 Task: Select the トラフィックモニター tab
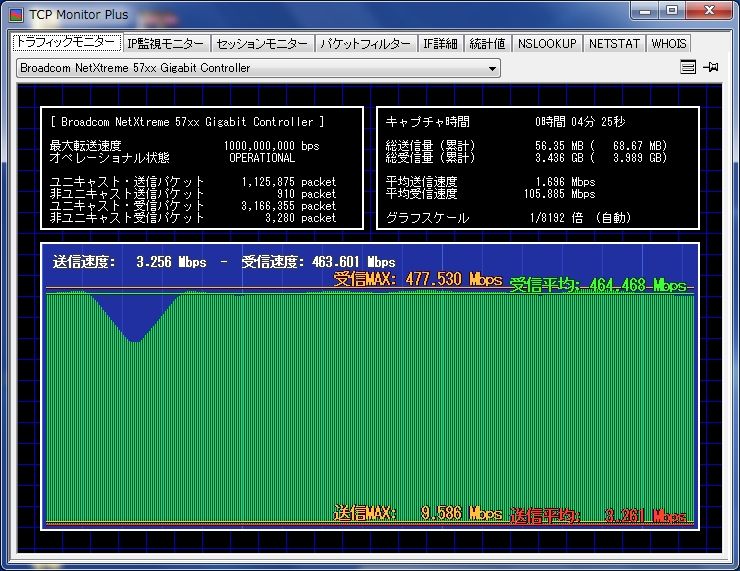pos(64,43)
